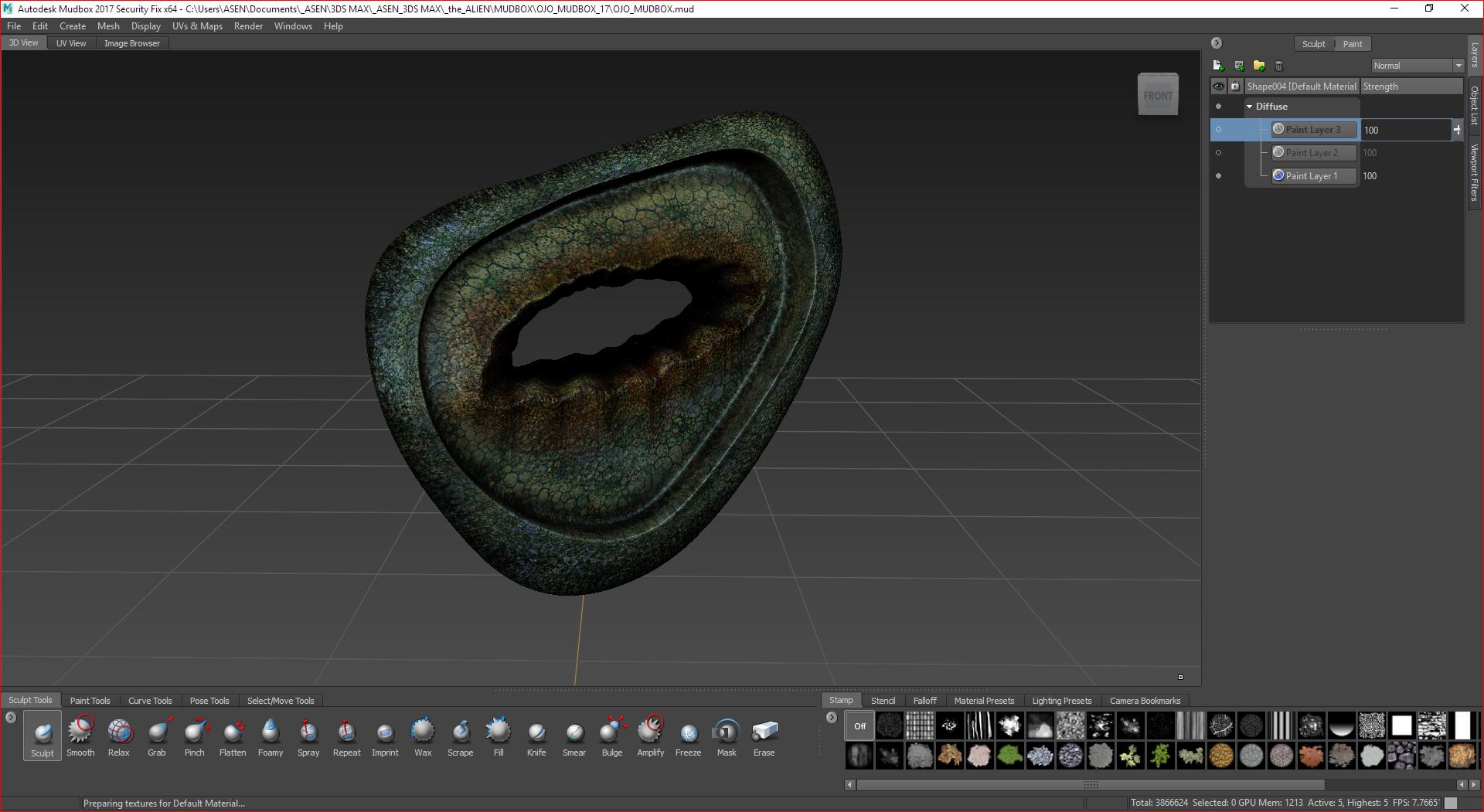Open the UVs & Maps menu
The height and width of the screenshot is (812, 1484).
tap(197, 26)
